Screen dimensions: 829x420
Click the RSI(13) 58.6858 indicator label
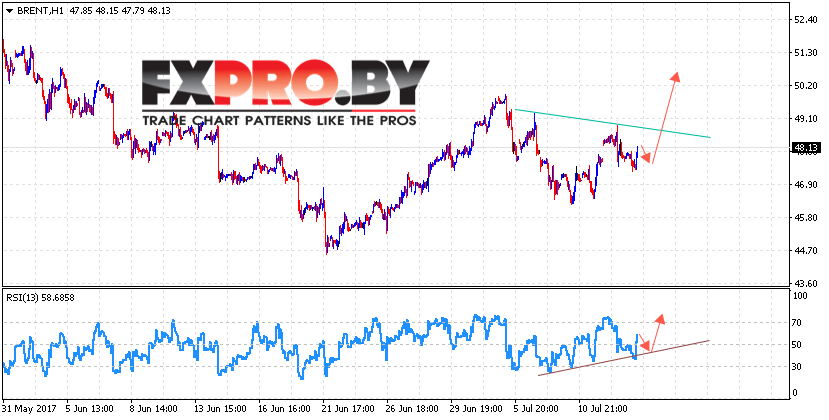[x=40, y=298]
